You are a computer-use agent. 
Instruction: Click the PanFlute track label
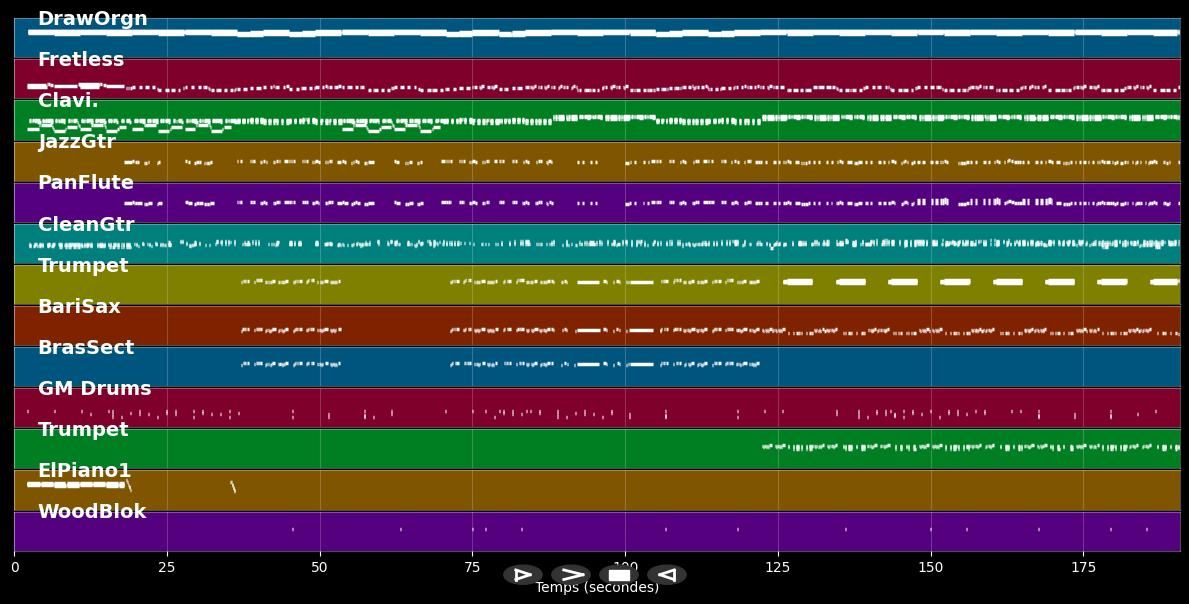pyautogui.click(x=86, y=183)
